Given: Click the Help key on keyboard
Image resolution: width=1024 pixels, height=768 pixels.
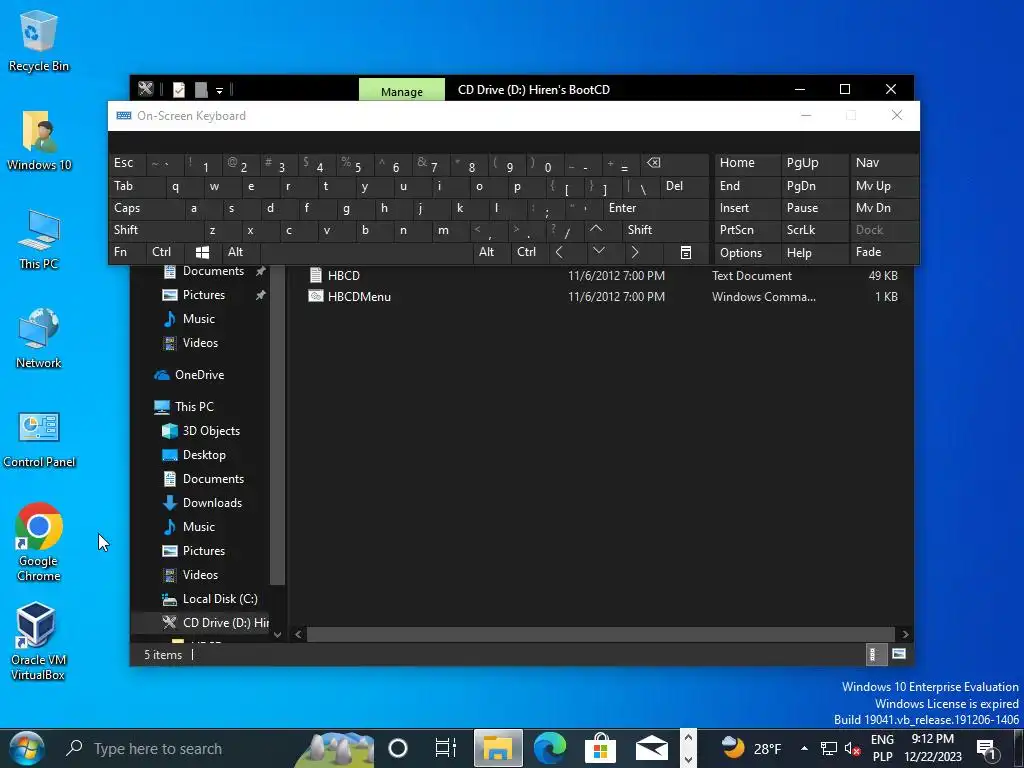Looking at the screenshot, I should (x=814, y=252).
